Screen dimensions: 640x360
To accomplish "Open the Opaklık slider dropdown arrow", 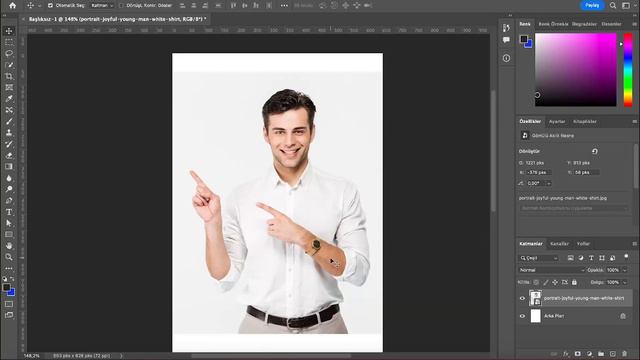I will 624,270.
